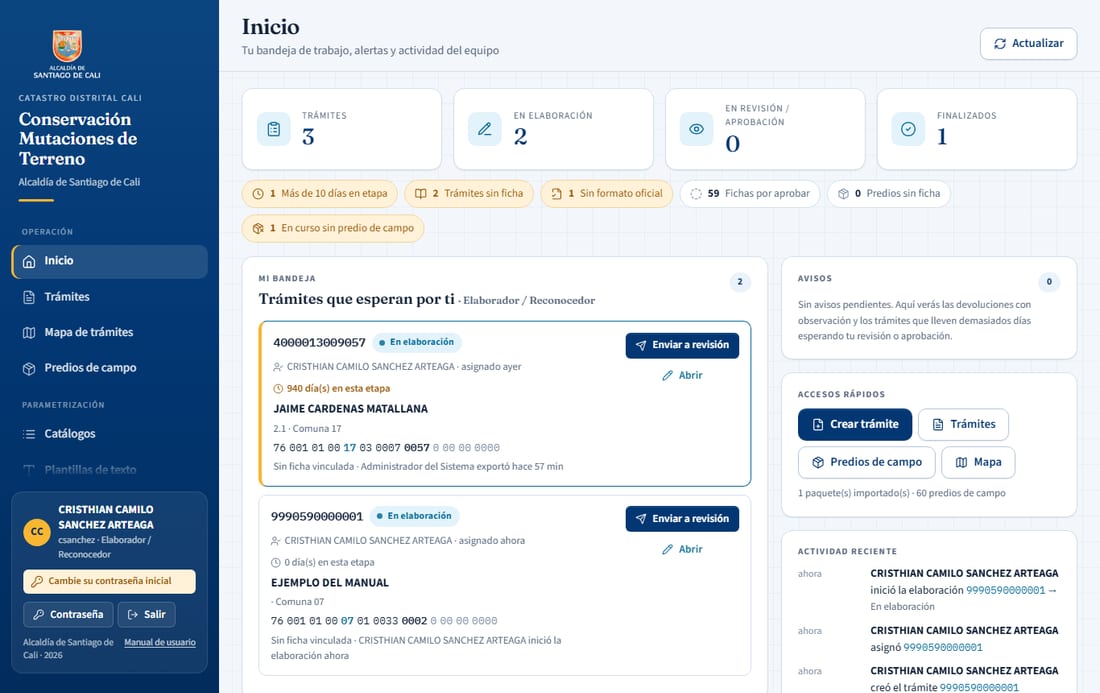1100x693 pixels.
Task: Open Catálogos under Parametrización
Action: tap(109, 433)
